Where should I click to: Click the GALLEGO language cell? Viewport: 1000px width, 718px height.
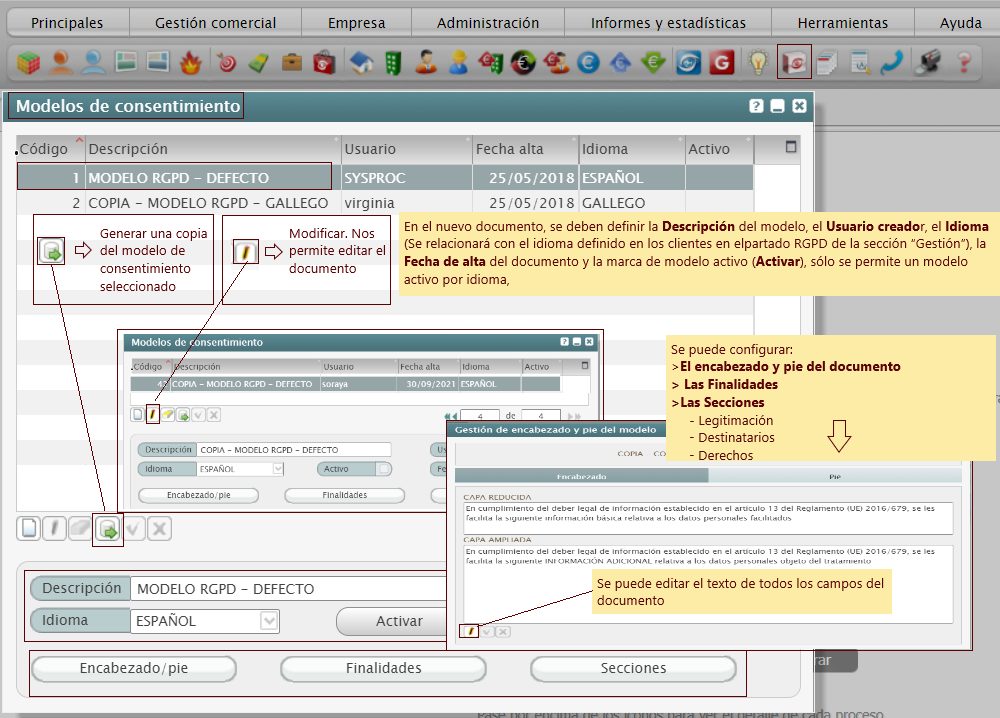(632, 203)
